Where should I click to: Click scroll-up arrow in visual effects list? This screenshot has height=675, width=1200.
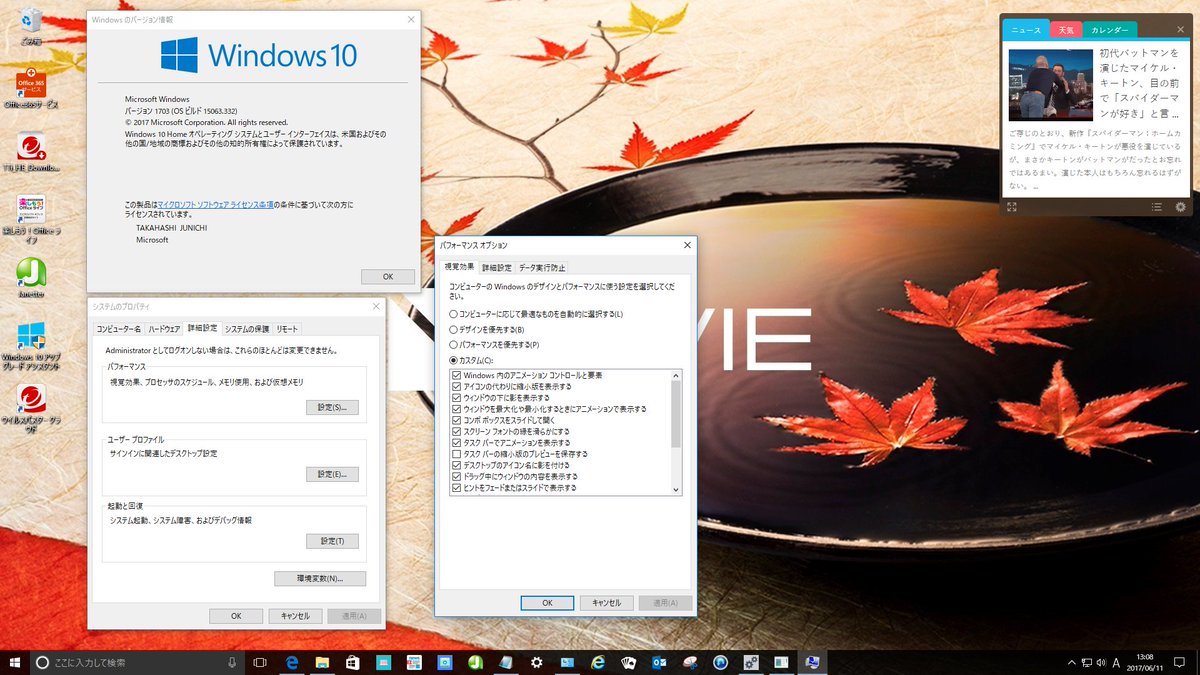click(676, 375)
